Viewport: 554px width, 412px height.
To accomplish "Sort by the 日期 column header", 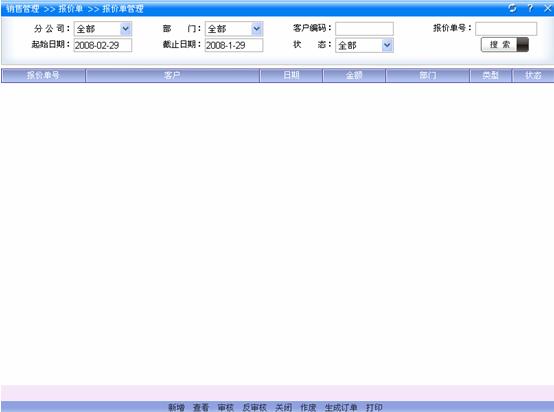I will (291, 76).
